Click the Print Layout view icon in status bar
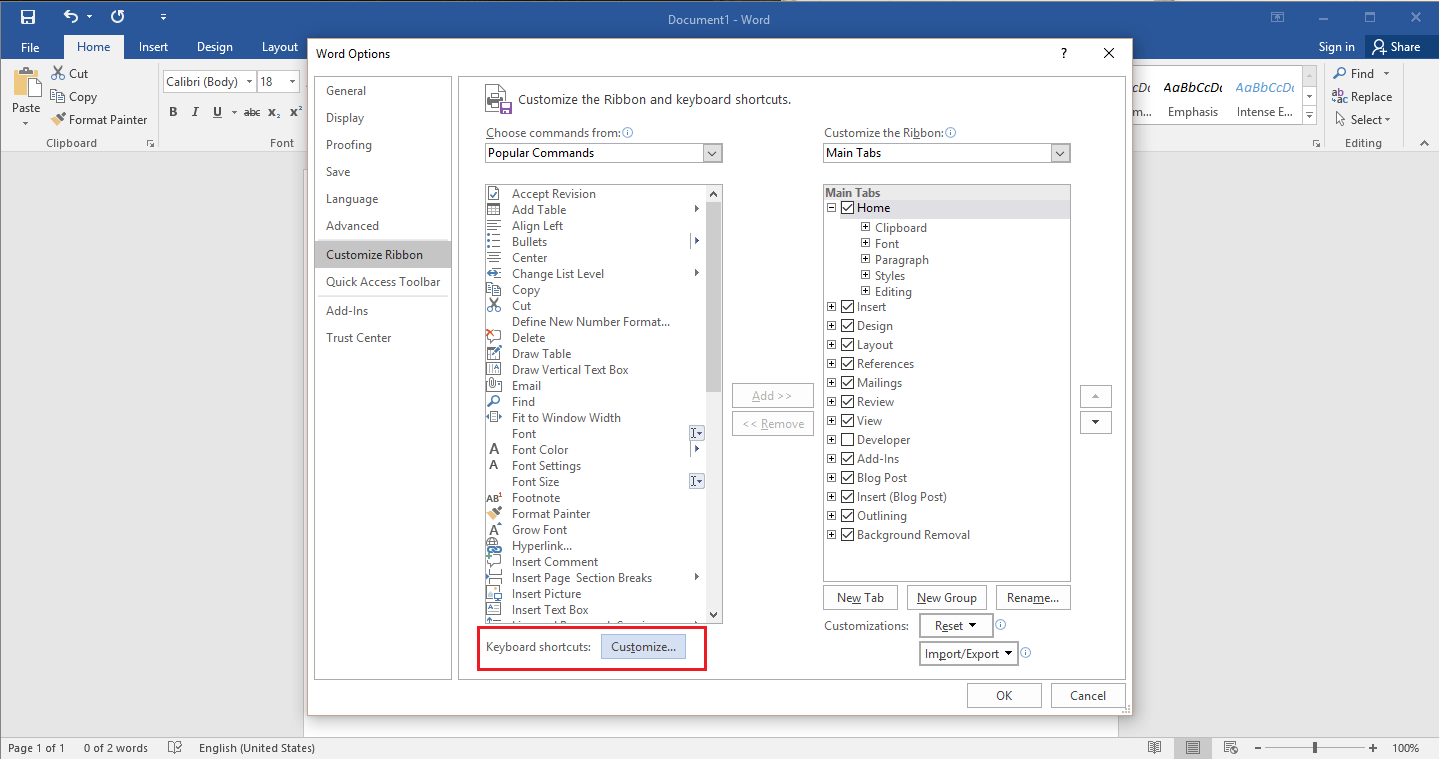 pos(1192,748)
